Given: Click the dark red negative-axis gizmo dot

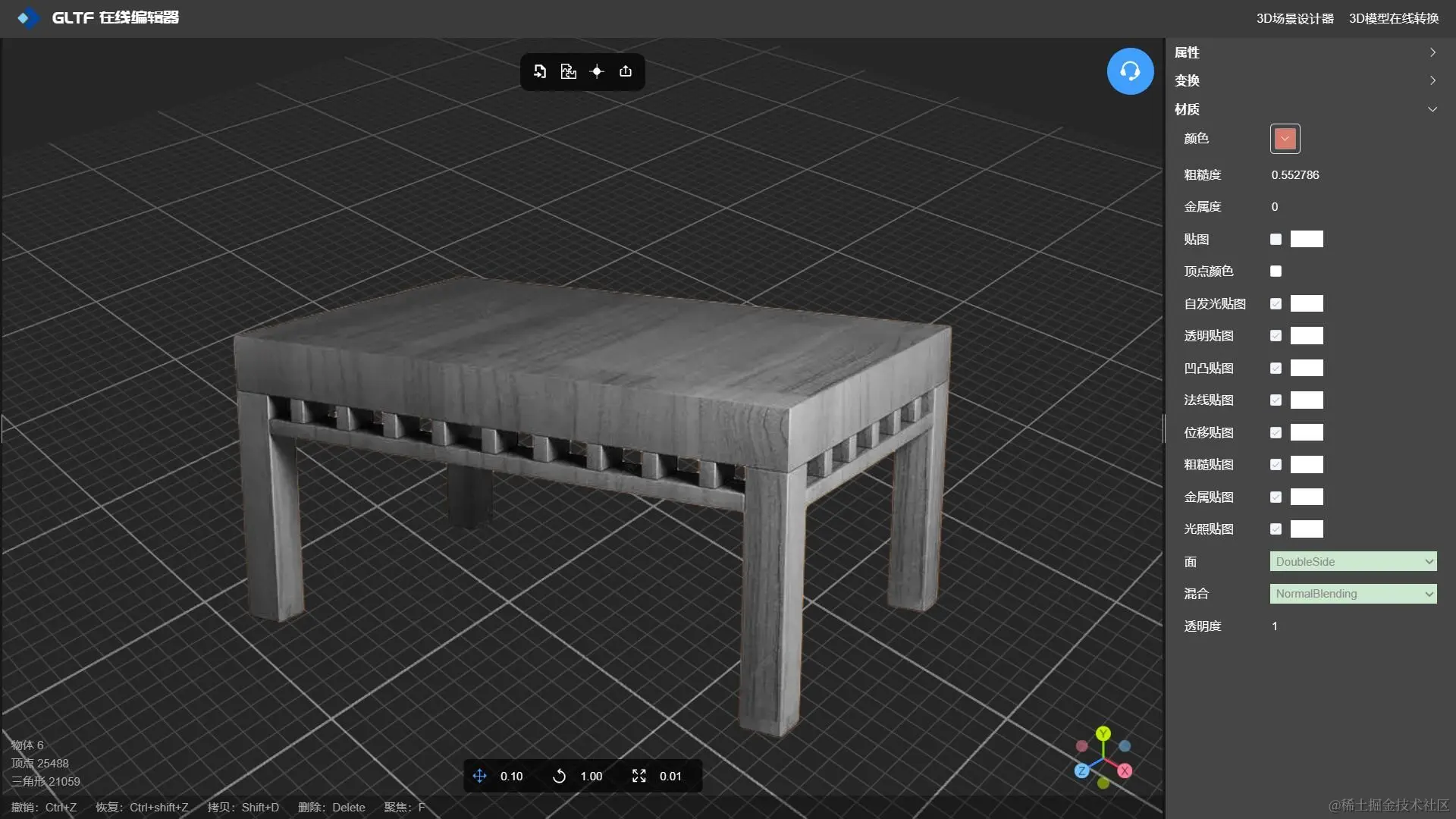Looking at the screenshot, I should 1082,746.
